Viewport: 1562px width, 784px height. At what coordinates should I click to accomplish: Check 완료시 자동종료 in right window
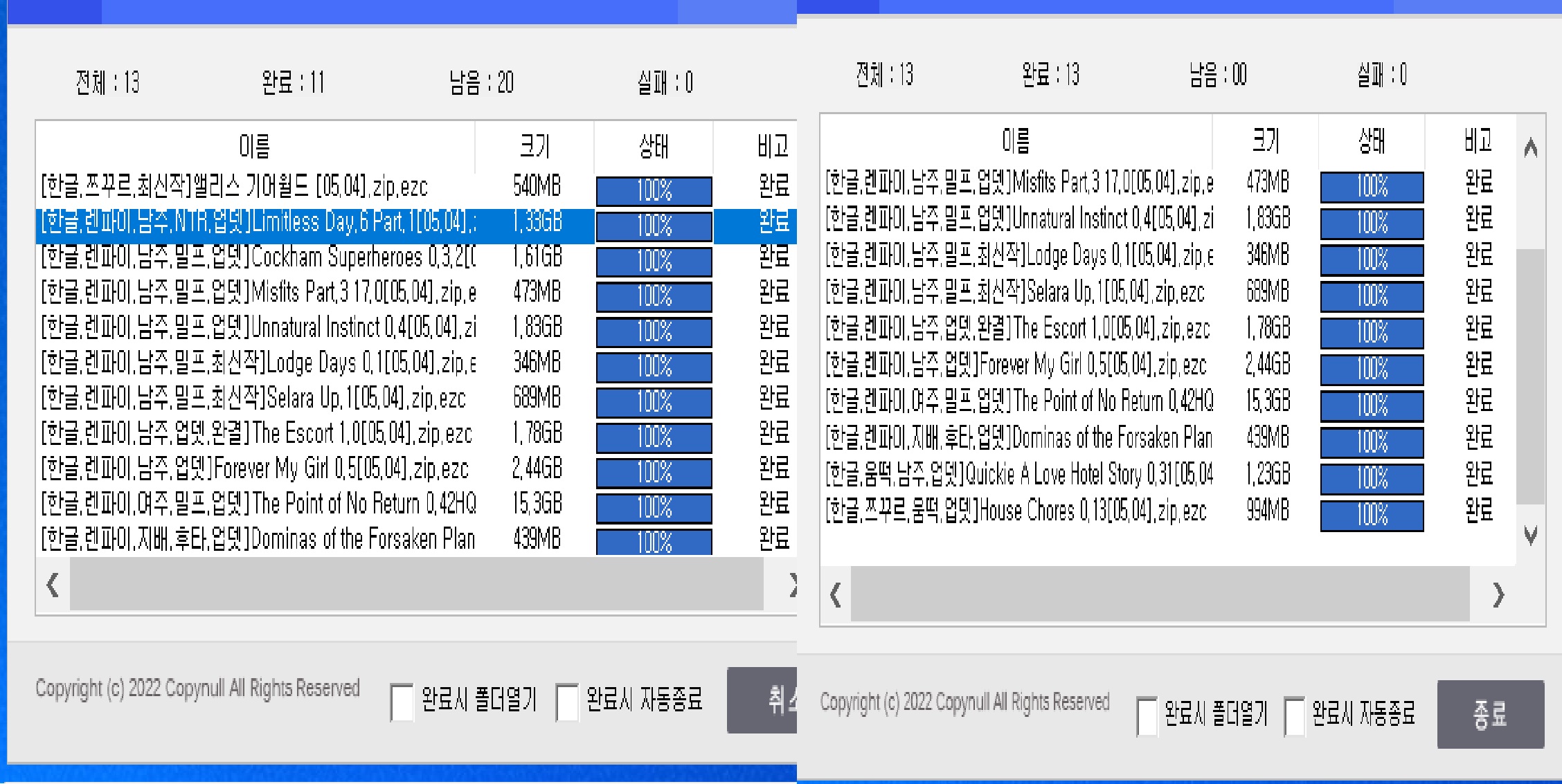pos(1294,715)
